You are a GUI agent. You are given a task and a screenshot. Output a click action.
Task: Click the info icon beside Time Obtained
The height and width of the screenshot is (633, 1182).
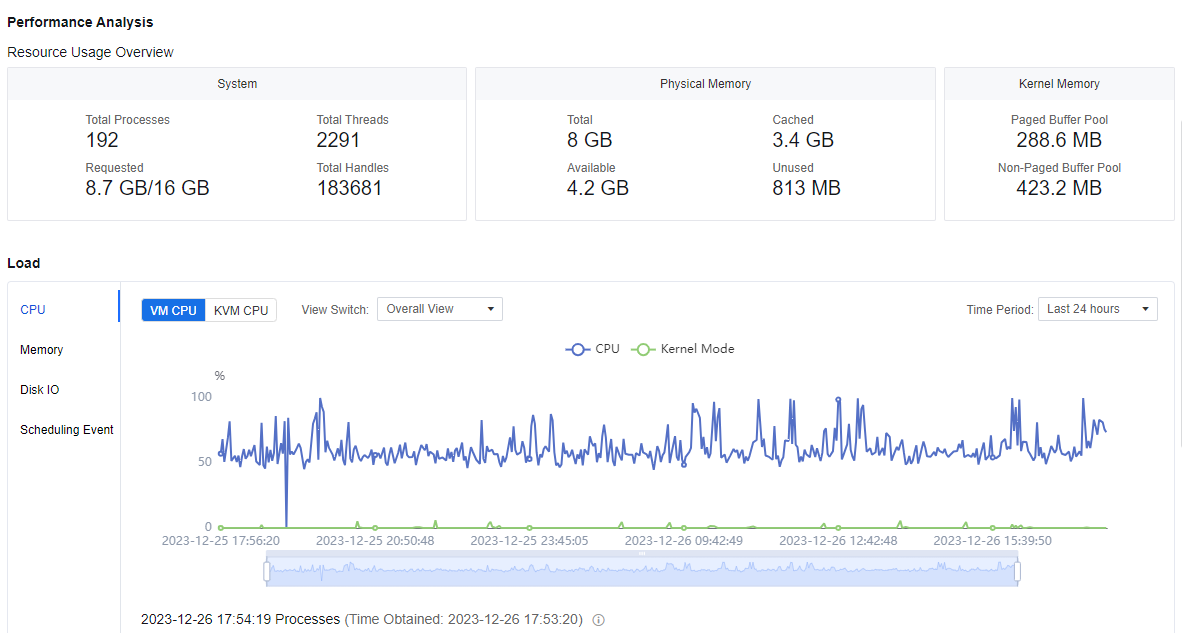(599, 620)
